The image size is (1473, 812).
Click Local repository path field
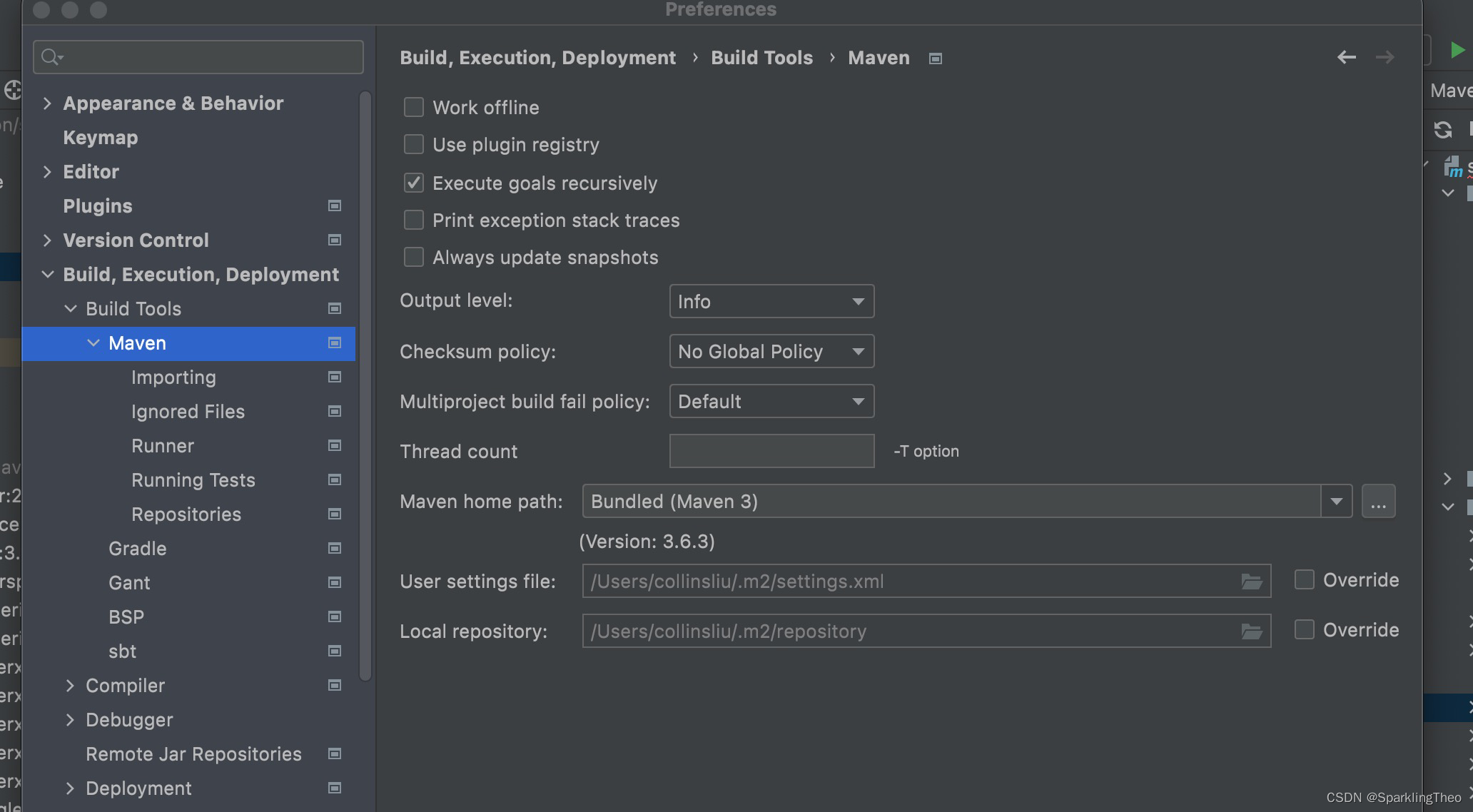[x=926, y=631]
